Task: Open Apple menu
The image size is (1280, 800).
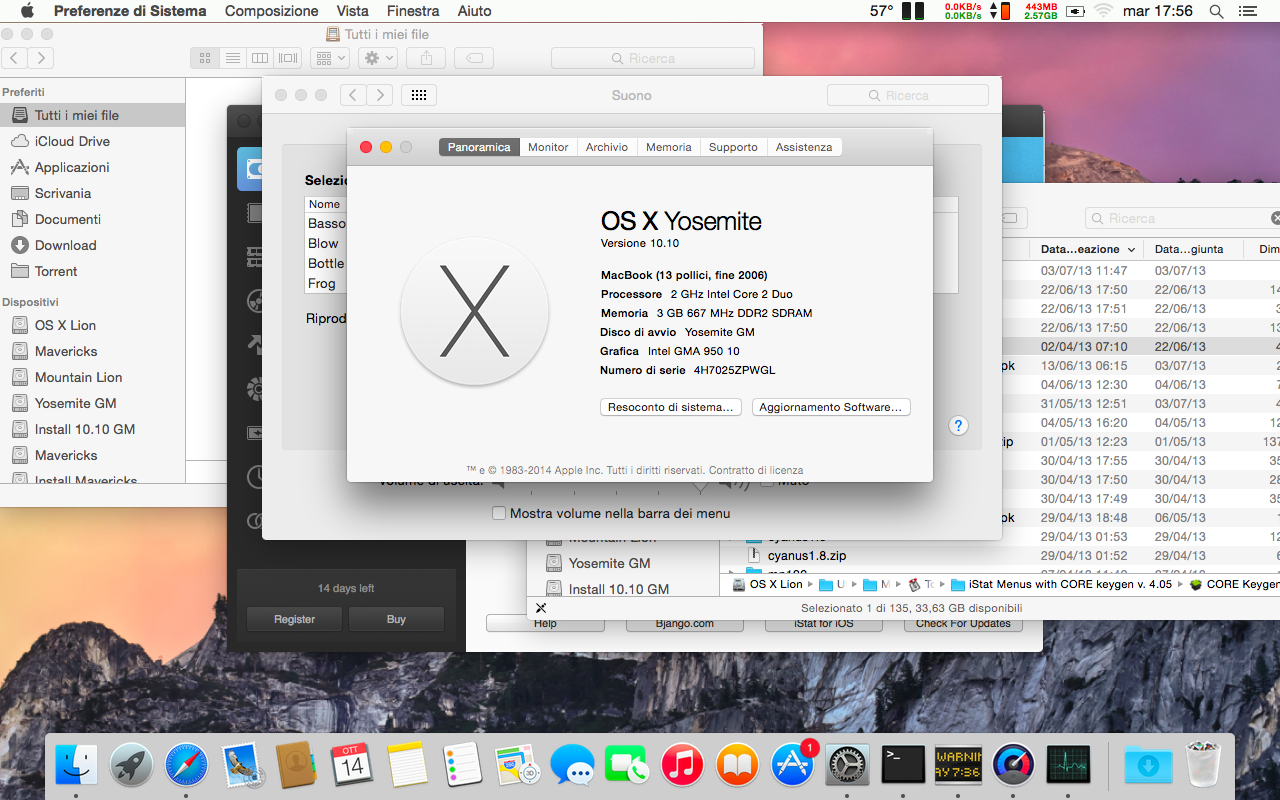Action: (27, 11)
